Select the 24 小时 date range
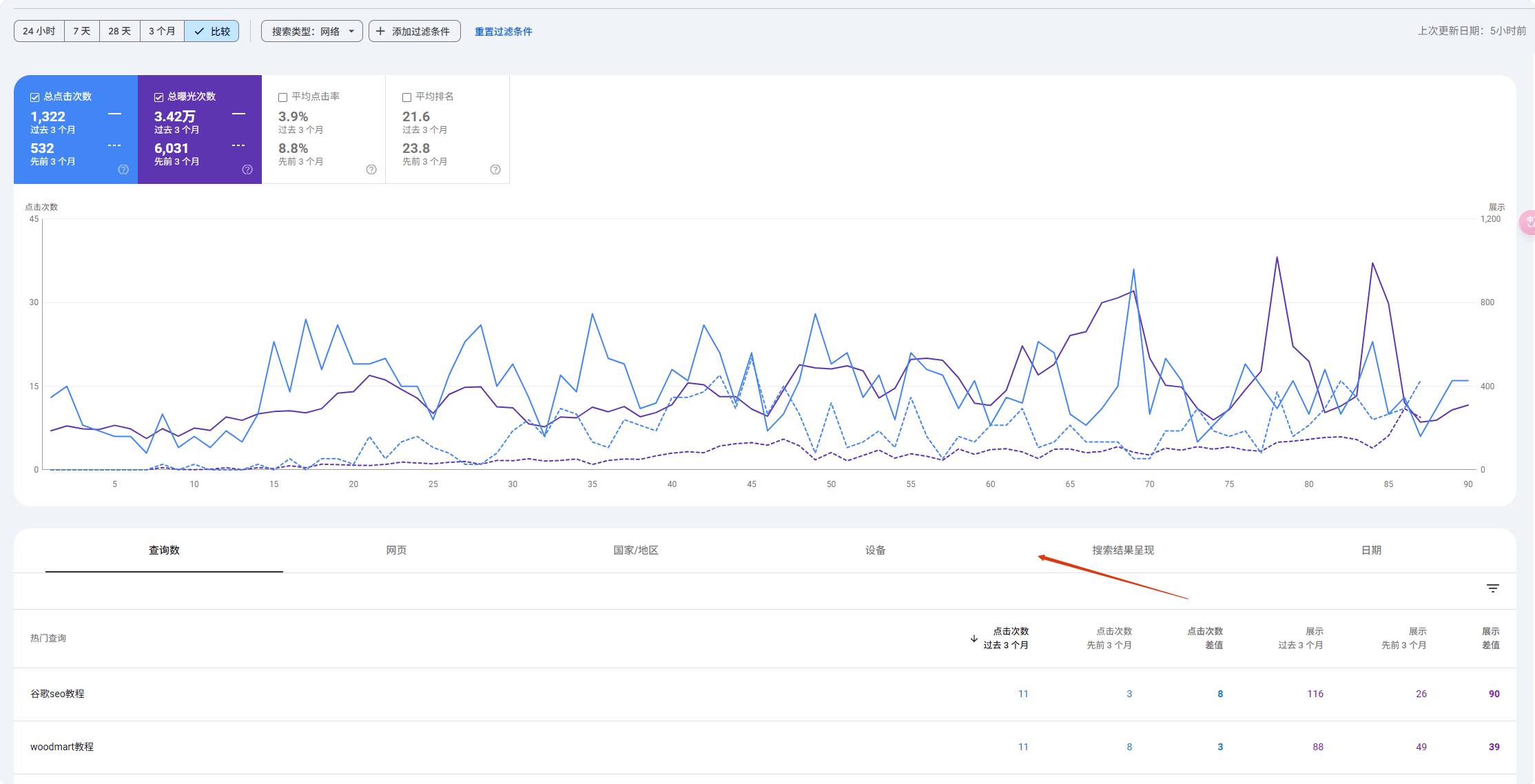This screenshot has height=784, width=1535. 39,31
